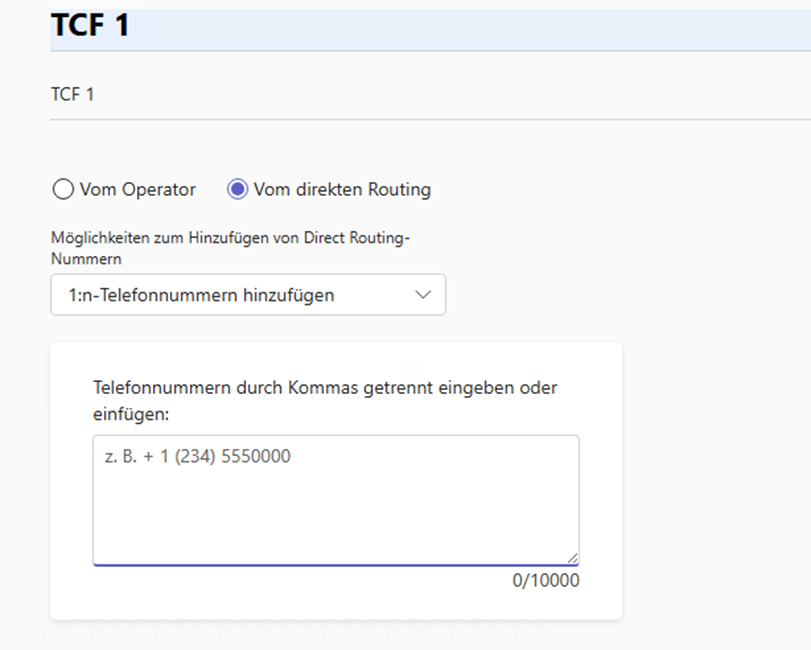Click the placeholder z. B. + 1 (234) 5550000
The image size is (811, 650).
click(198, 456)
